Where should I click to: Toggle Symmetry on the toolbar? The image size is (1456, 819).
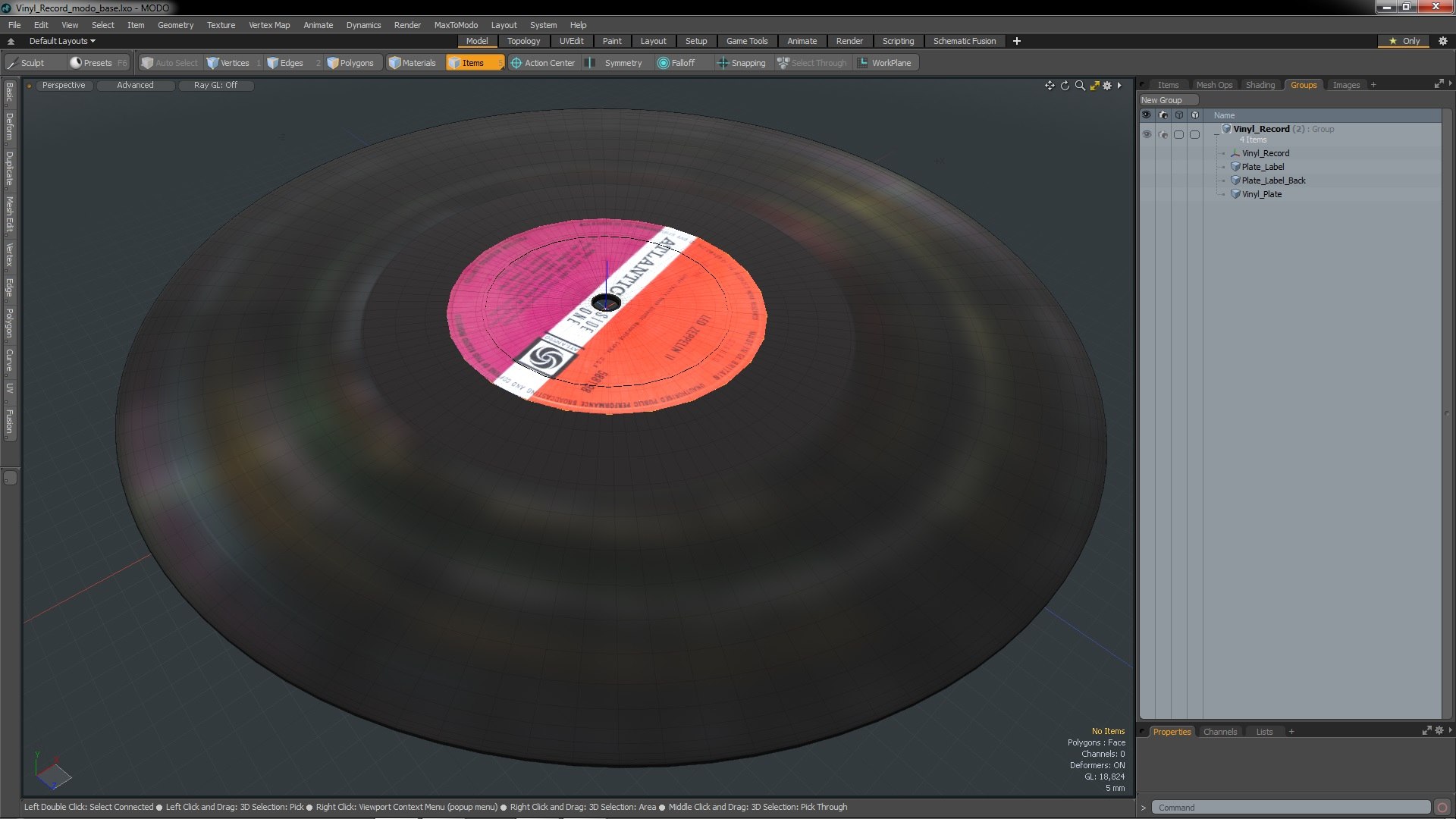pyautogui.click(x=617, y=63)
